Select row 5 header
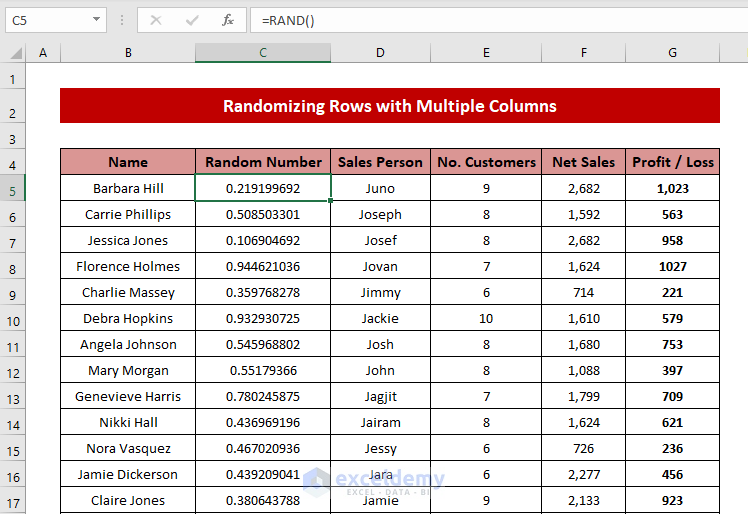The width and height of the screenshot is (748, 514). coord(12,188)
